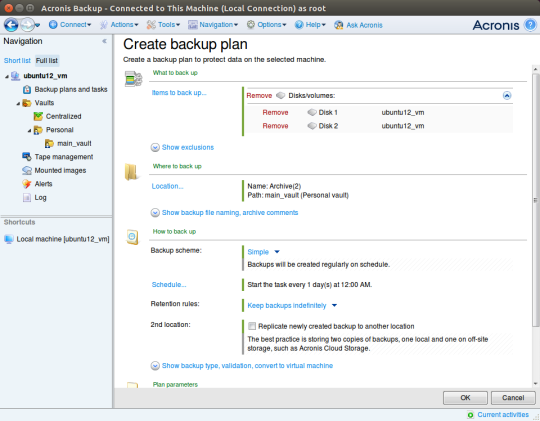This screenshot has height=421, width=540.
Task: Remove Disk 1 from backup items
Action: [x=276, y=113]
